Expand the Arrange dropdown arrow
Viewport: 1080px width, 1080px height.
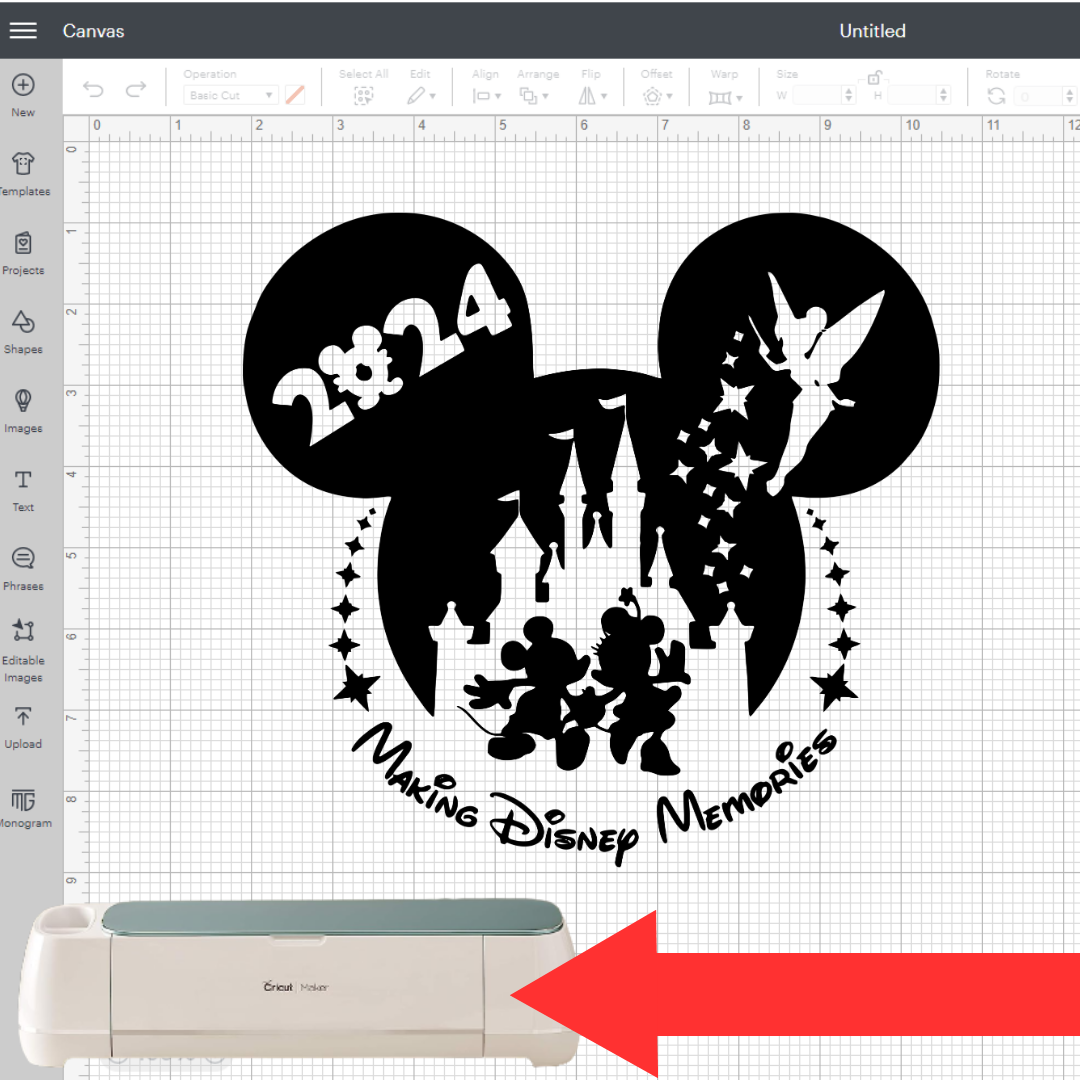pos(546,96)
